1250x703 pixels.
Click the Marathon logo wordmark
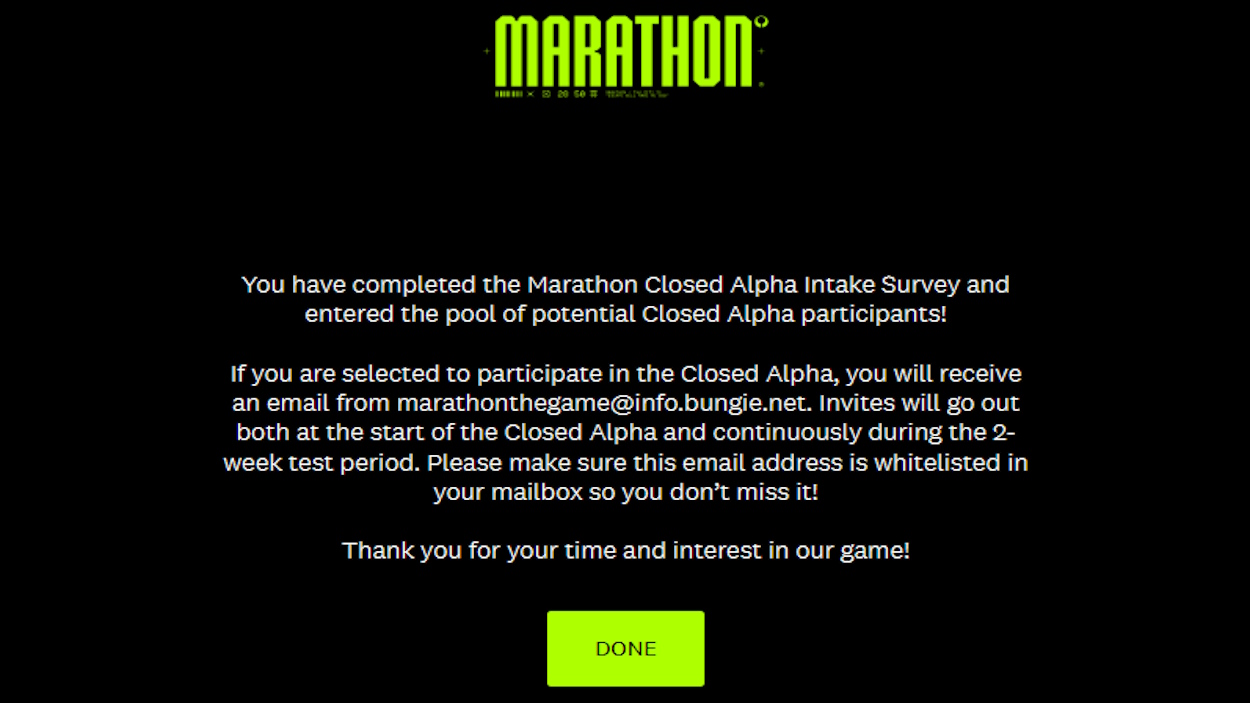[x=625, y=52]
